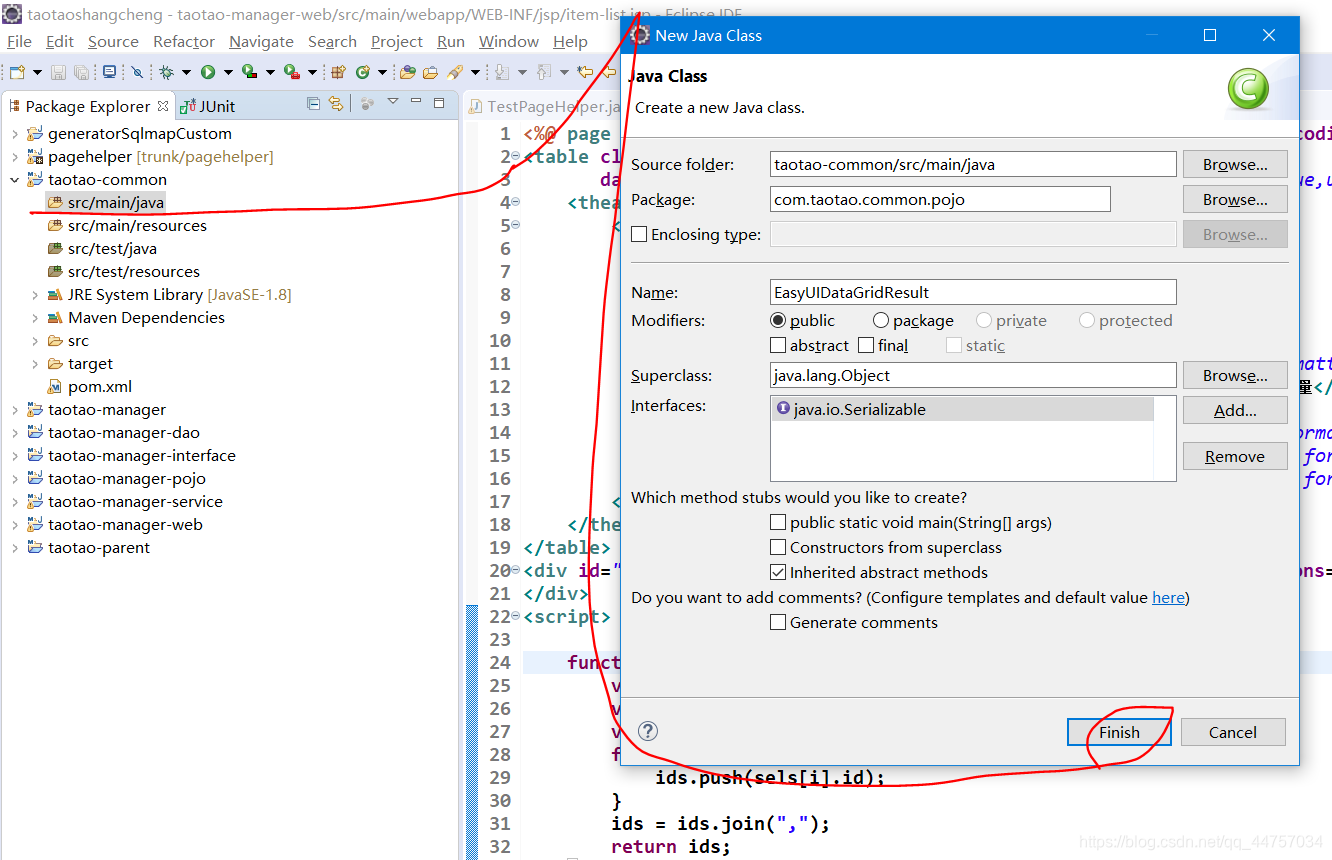1332x860 pixels.
Task: Open the Source menu
Action: click(x=113, y=41)
